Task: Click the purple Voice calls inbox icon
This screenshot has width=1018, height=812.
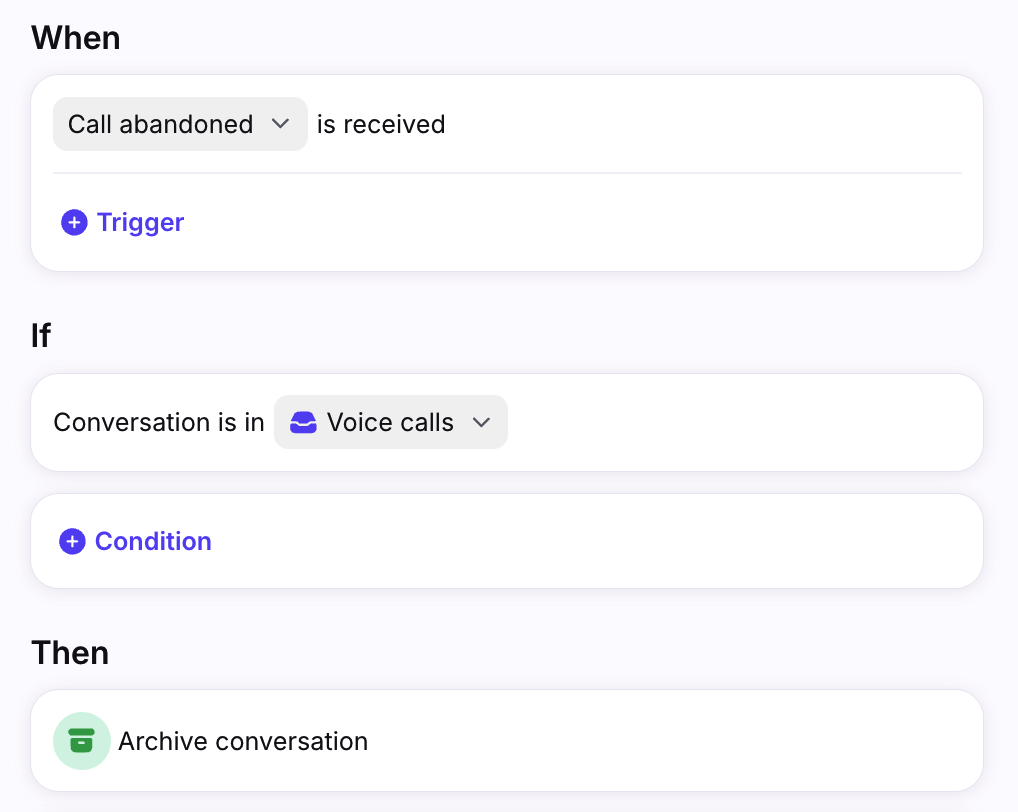Action: click(x=303, y=423)
